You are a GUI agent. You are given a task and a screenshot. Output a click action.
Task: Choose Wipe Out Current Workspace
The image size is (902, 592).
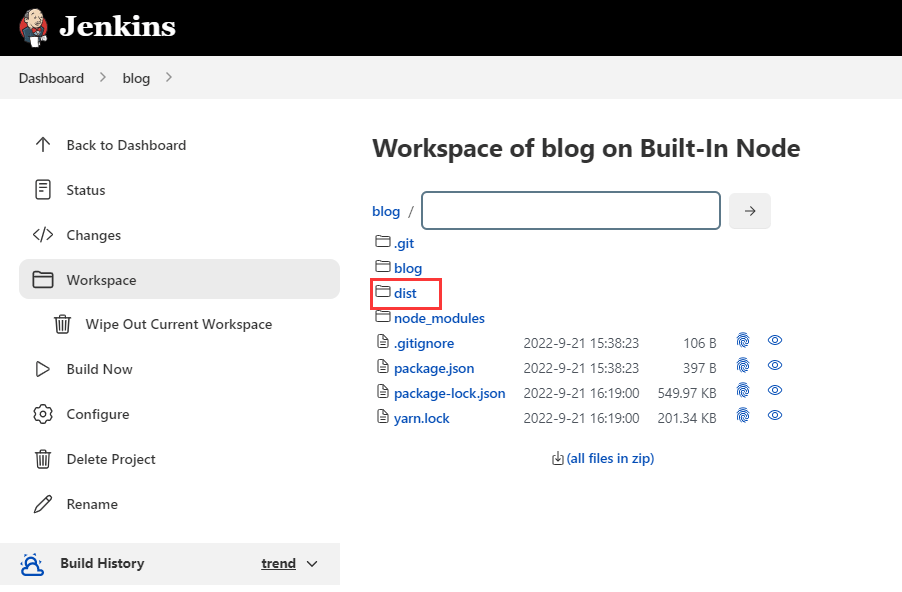179,324
